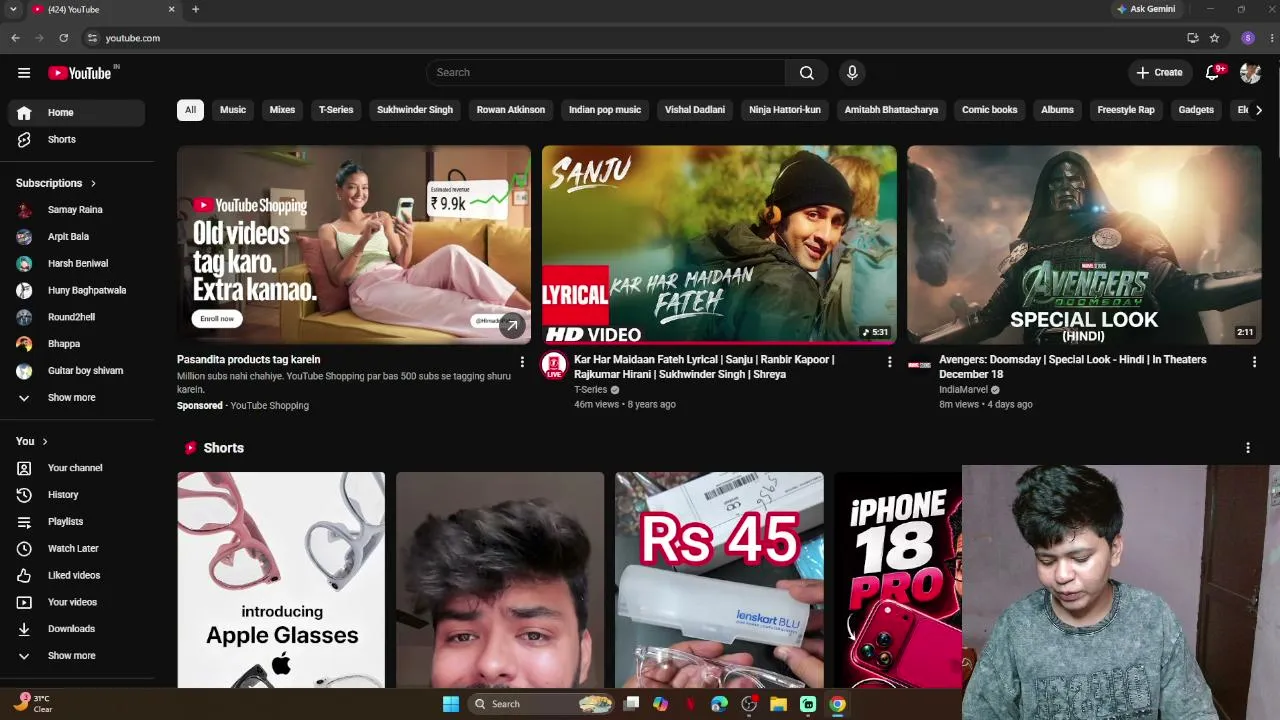Viewport: 1280px width, 720px height.
Task: Click the magnifying glass search button
Action: pyautogui.click(x=807, y=72)
